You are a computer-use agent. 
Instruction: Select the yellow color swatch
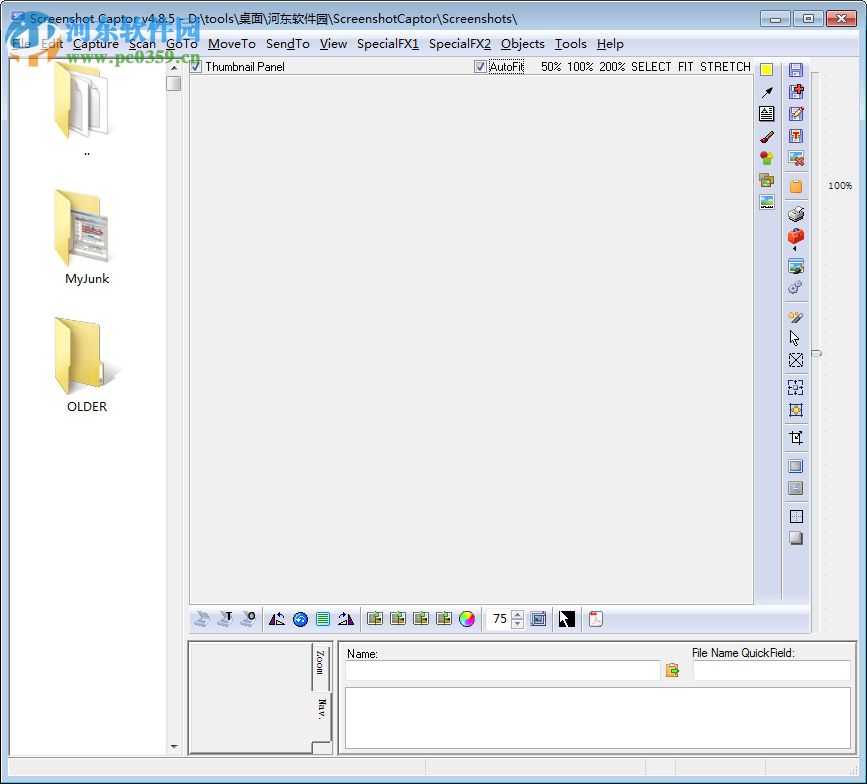click(765, 69)
